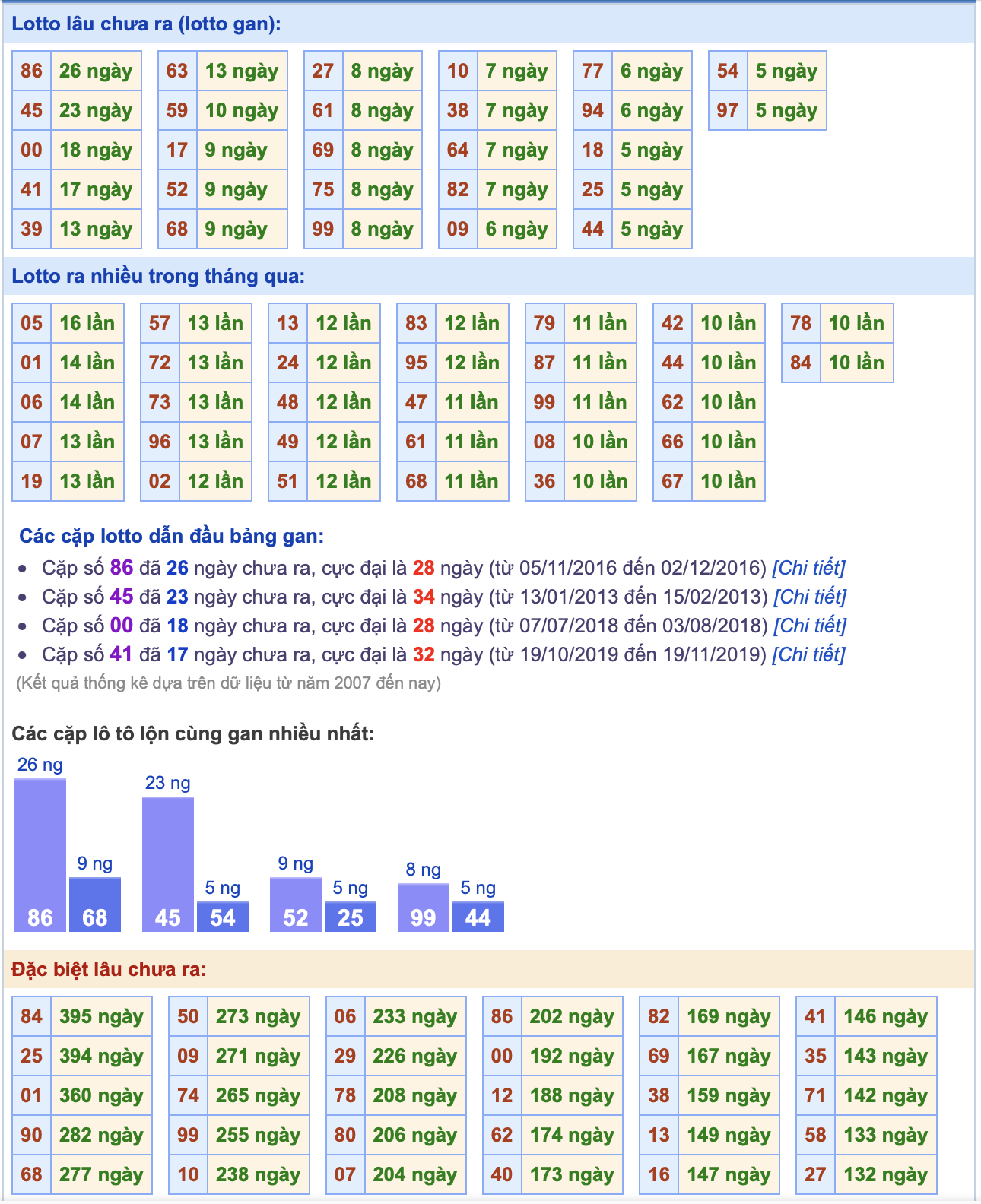Click number 27 in lotto gan table
Screen dimensions: 981x1204
(x=323, y=71)
